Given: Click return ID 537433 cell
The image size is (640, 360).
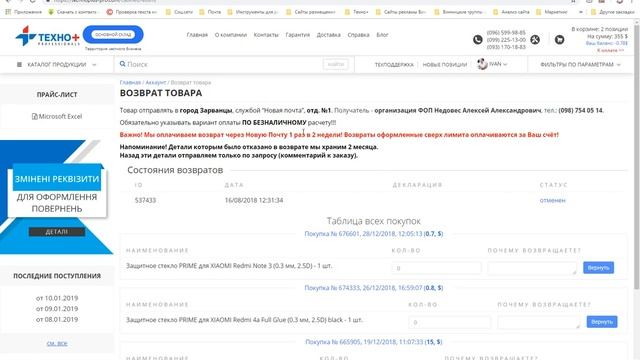Looking at the screenshot, I should [145, 200].
